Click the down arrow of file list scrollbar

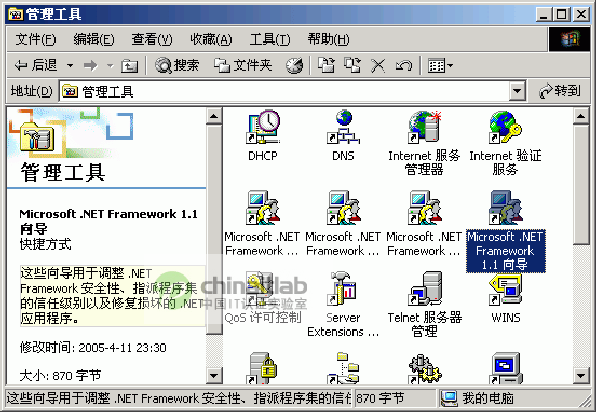coord(581,376)
